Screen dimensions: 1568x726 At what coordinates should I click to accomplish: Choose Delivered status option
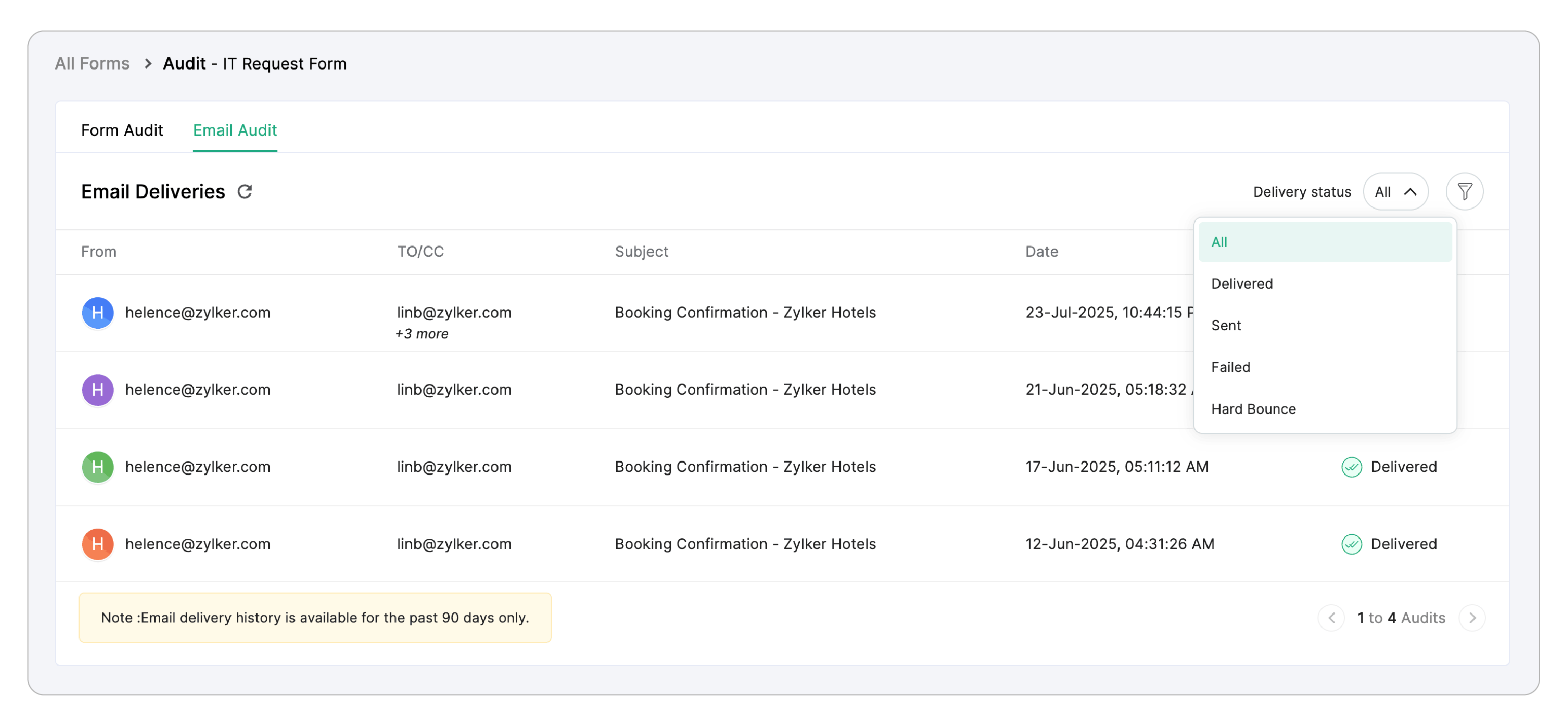tap(1325, 284)
